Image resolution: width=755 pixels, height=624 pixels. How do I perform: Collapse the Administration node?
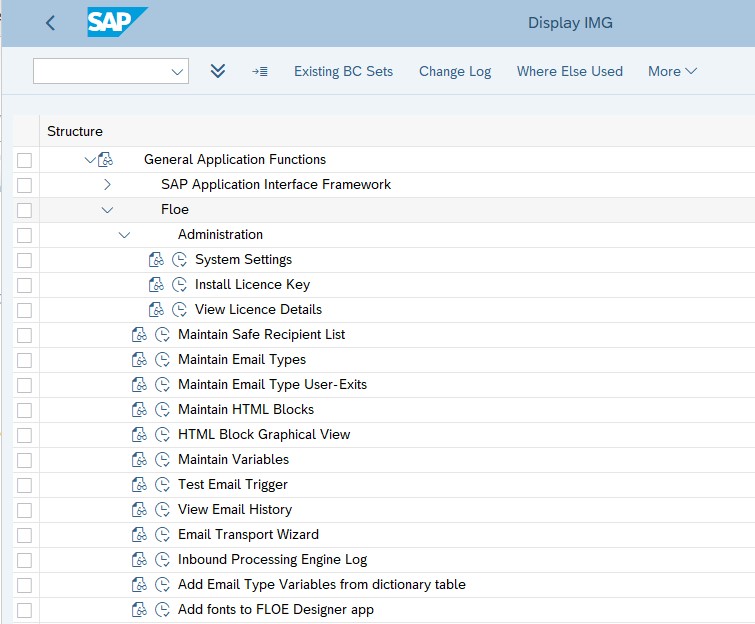(x=124, y=235)
